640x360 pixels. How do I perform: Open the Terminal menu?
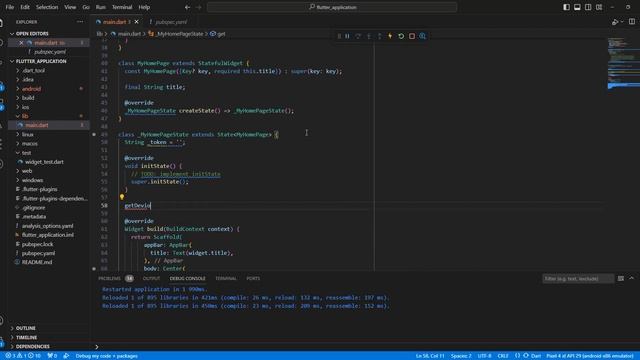tap(122, 7)
